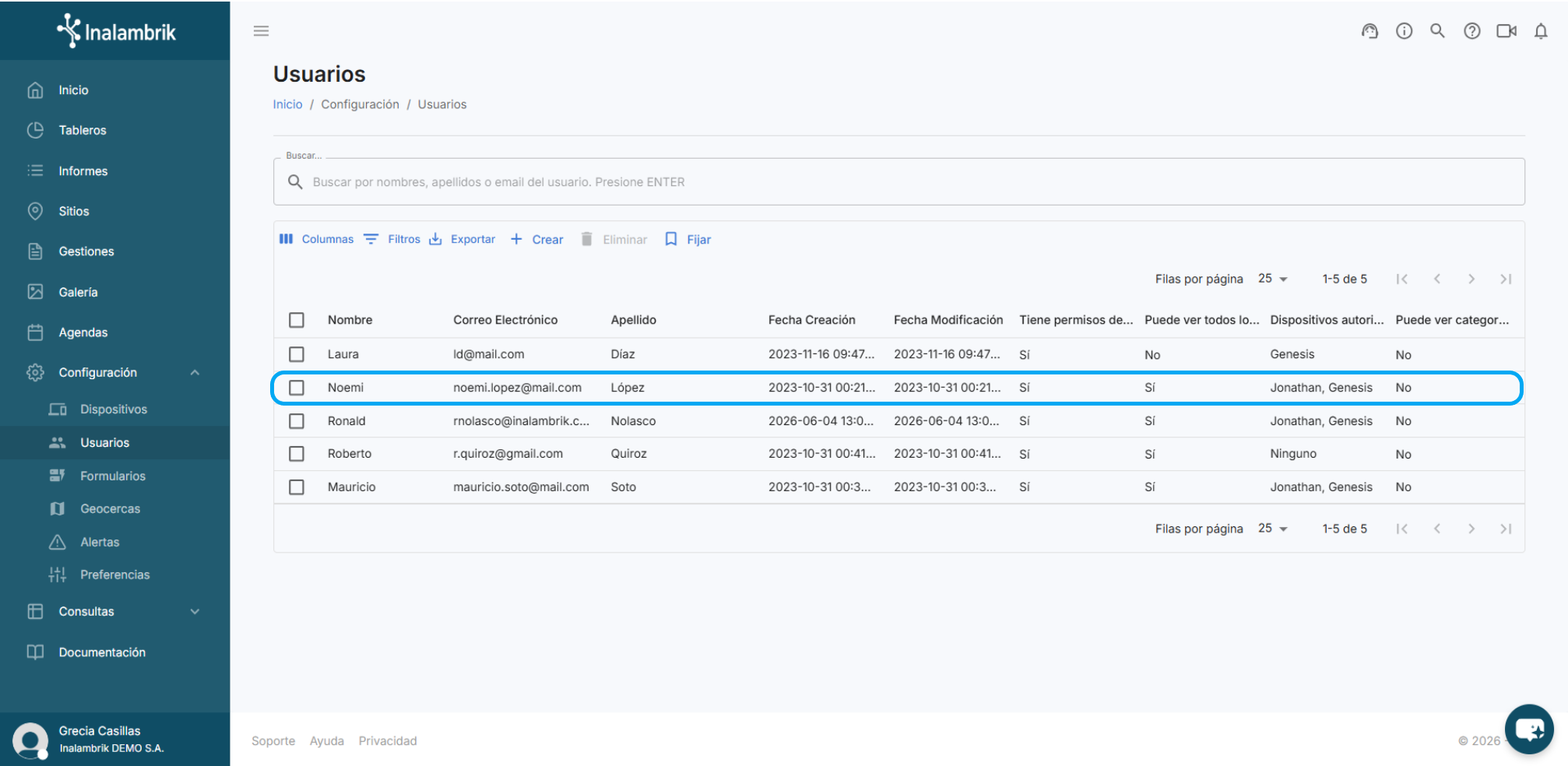Screen dimensions: 1568x766
Task: Click the Exportar download icon
Action: coord(435,239)
